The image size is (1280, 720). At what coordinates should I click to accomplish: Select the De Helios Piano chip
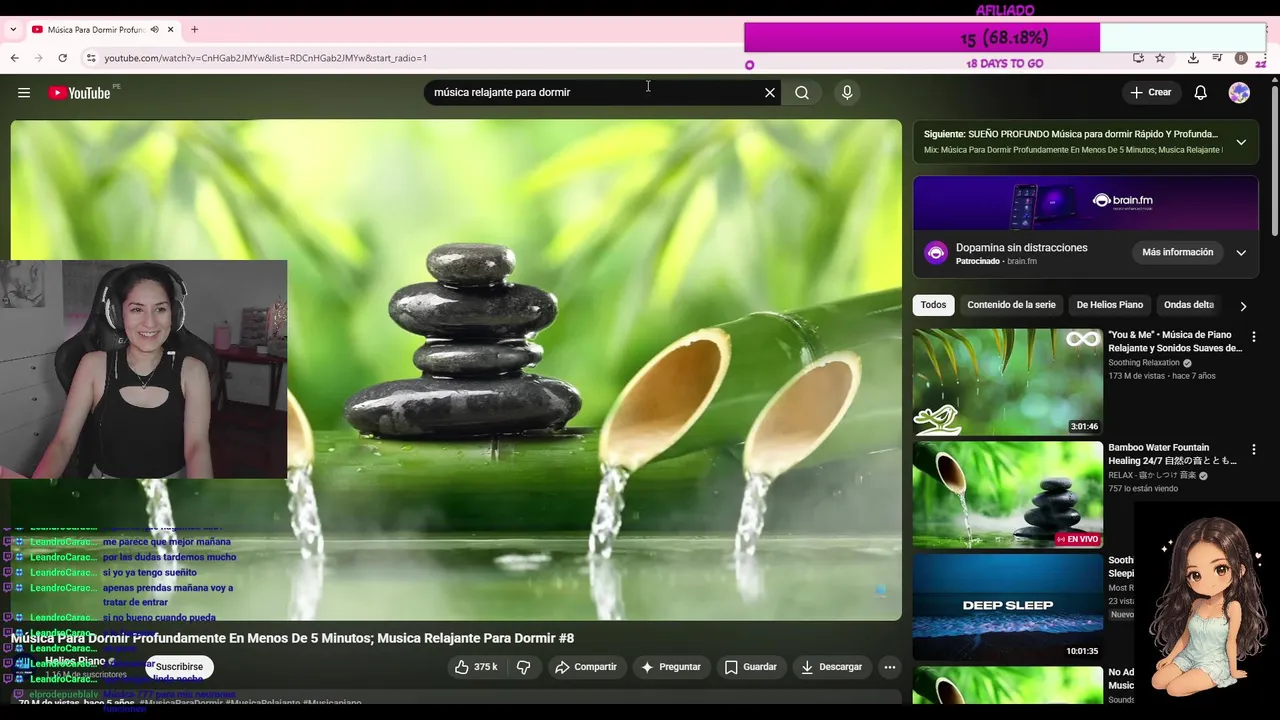(x=1109, y=305)
